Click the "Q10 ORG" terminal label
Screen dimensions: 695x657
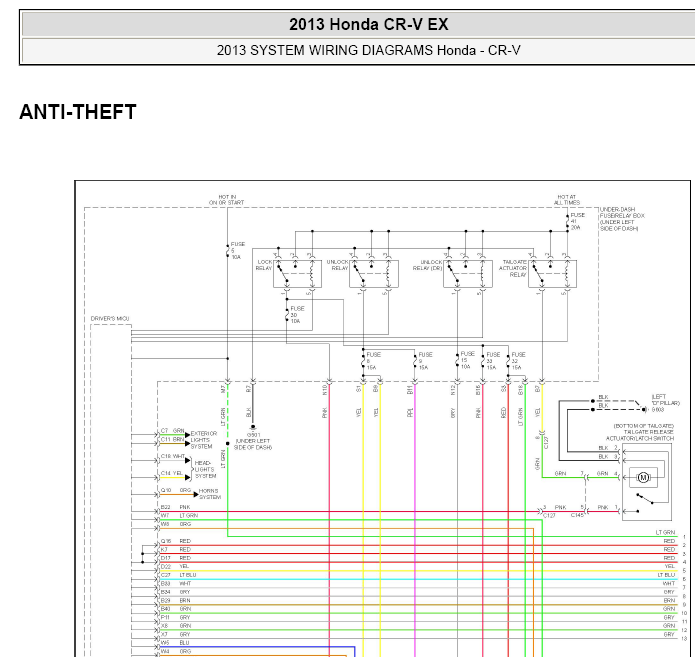tap(176, 490)
